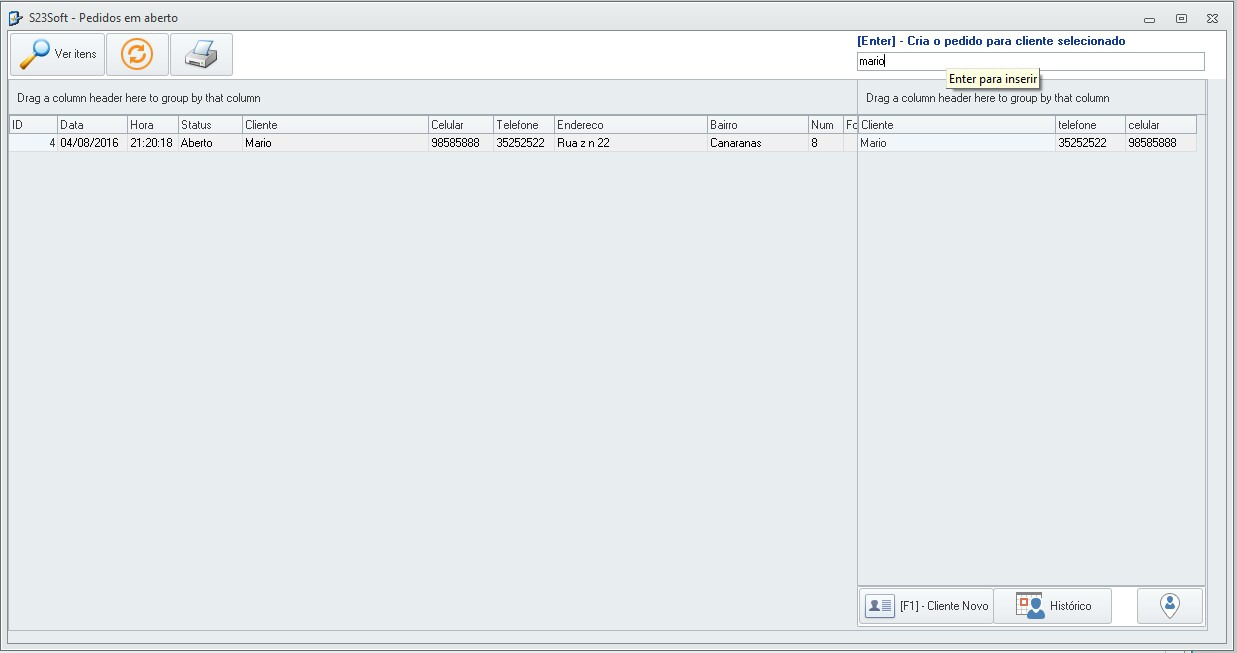This screenshot has width=1237, height=653.
Task: Click the Ver itens magnifier button
Action: click(57, 54)
